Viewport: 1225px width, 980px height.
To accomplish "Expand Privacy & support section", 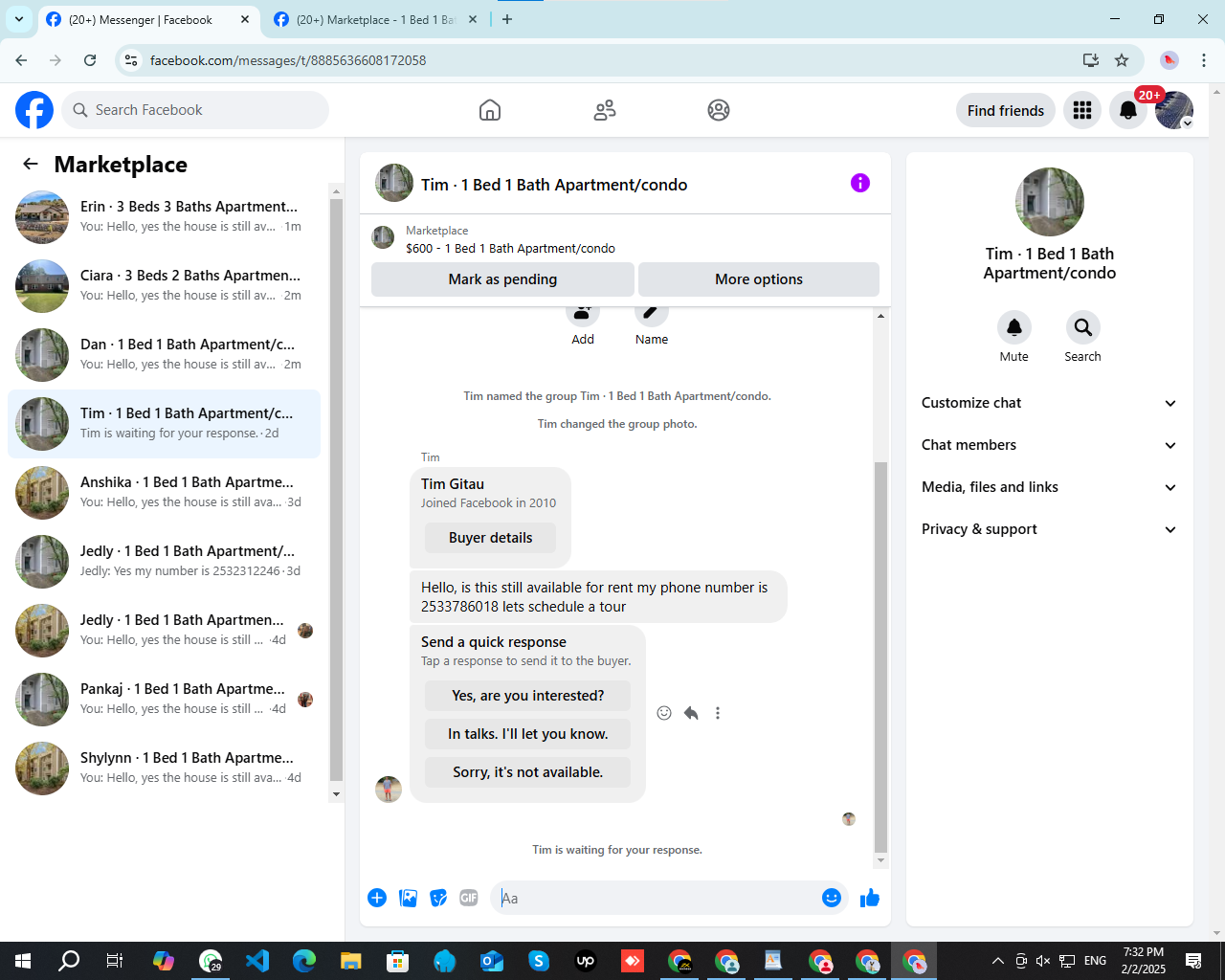I will click(x=1050, y=529).
